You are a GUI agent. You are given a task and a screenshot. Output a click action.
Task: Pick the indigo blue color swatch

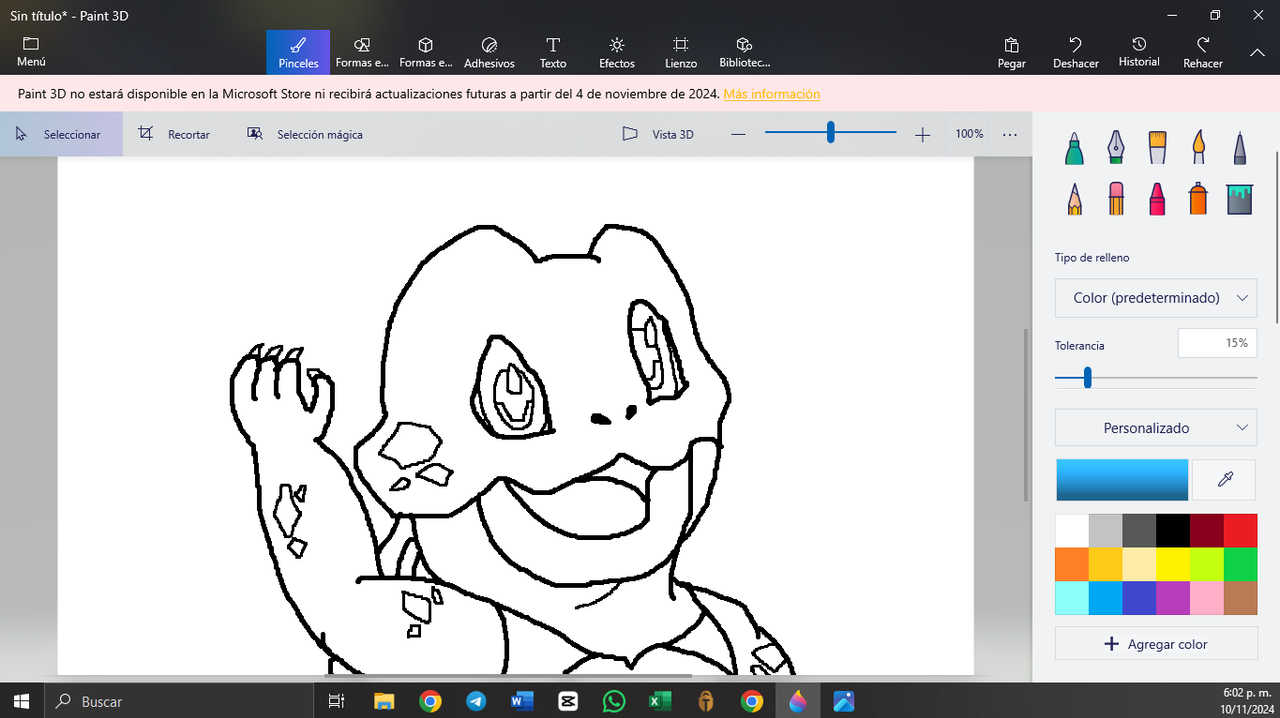(1139, 598)
